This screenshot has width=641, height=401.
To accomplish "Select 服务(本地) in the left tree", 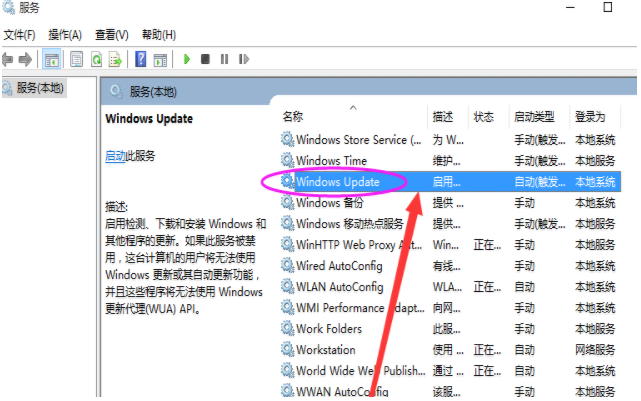I will tap(34, 88).
